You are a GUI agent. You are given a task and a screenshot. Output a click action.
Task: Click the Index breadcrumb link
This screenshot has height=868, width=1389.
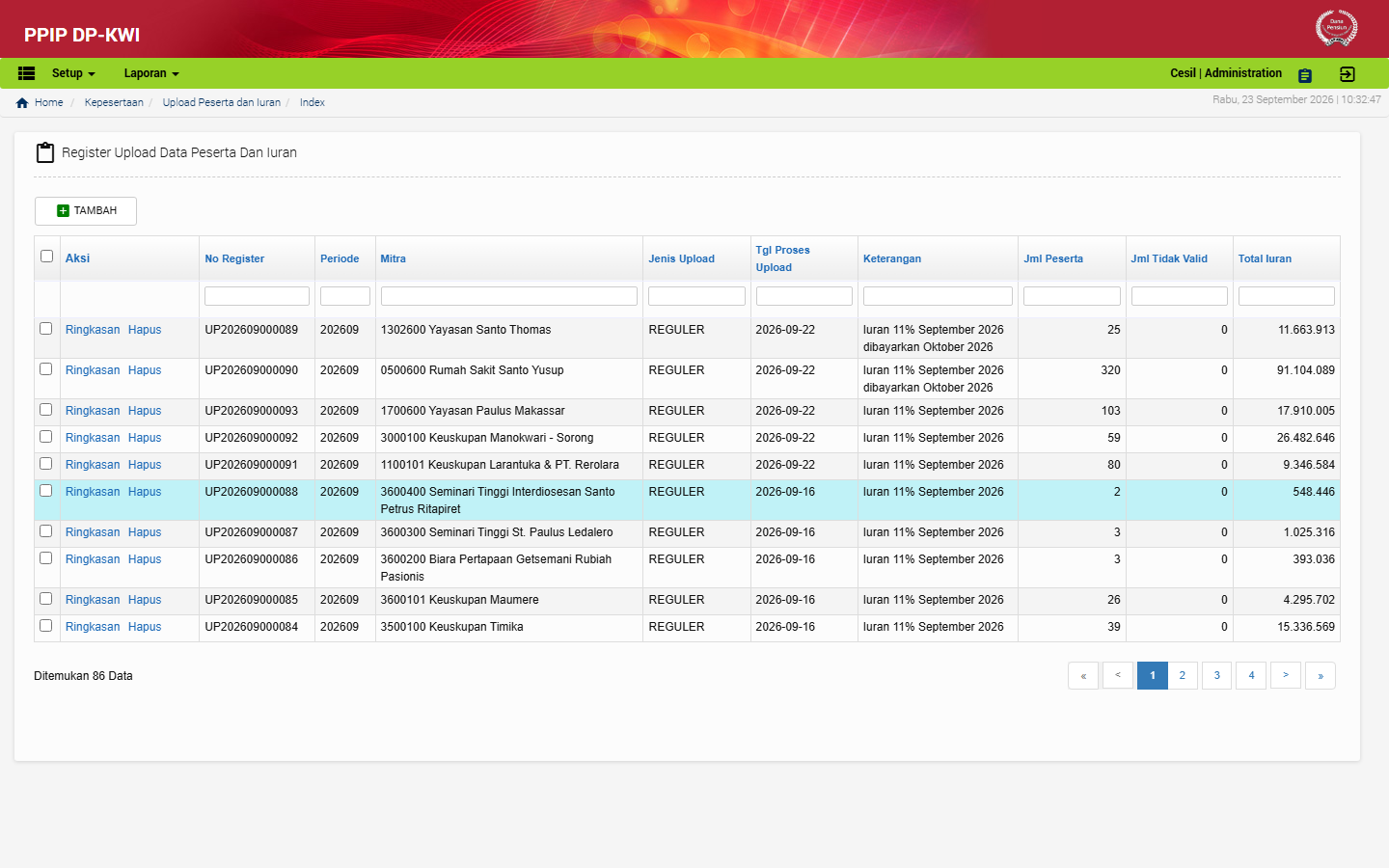(x=312, y=102)
